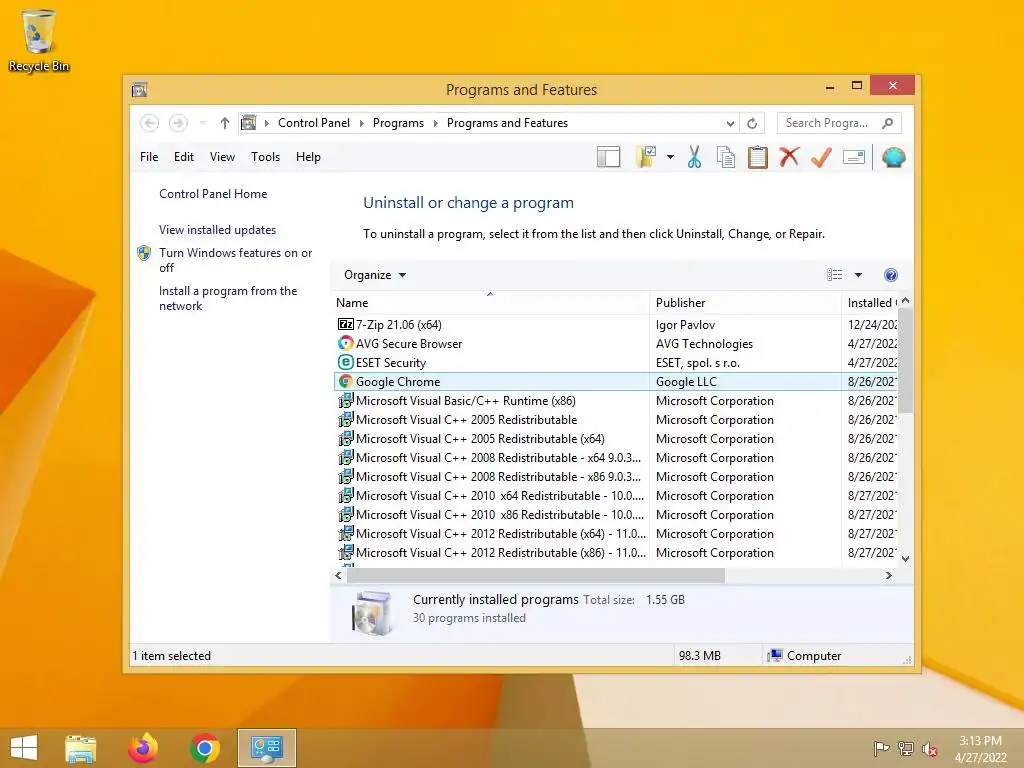Image resolution: width=1024 pixels, height=768 pixels.
Task: Click the Copy toolbar icon
Action: (x=726, y=157)
